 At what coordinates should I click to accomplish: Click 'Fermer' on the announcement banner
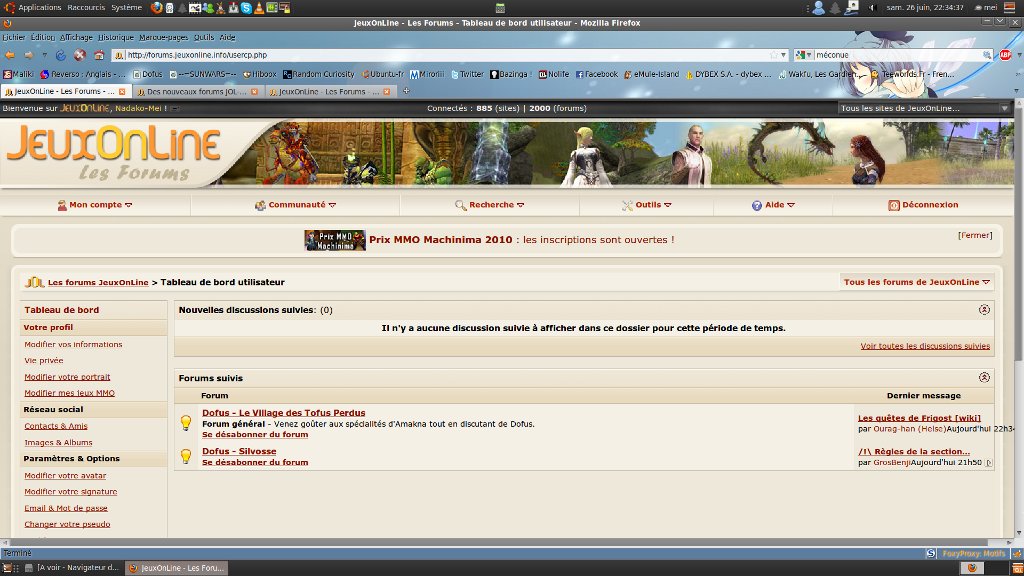[975, 235]
